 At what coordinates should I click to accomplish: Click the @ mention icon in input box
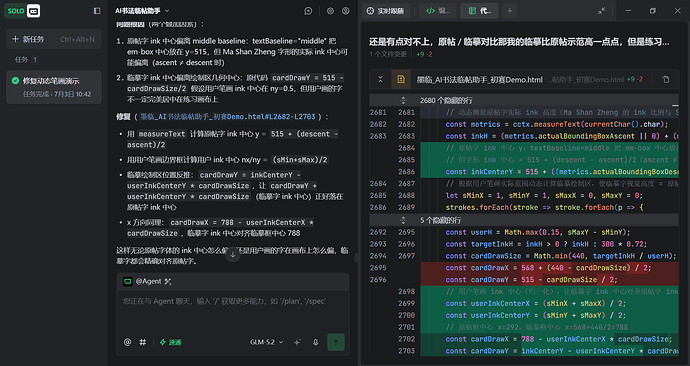tap(128, 342)
